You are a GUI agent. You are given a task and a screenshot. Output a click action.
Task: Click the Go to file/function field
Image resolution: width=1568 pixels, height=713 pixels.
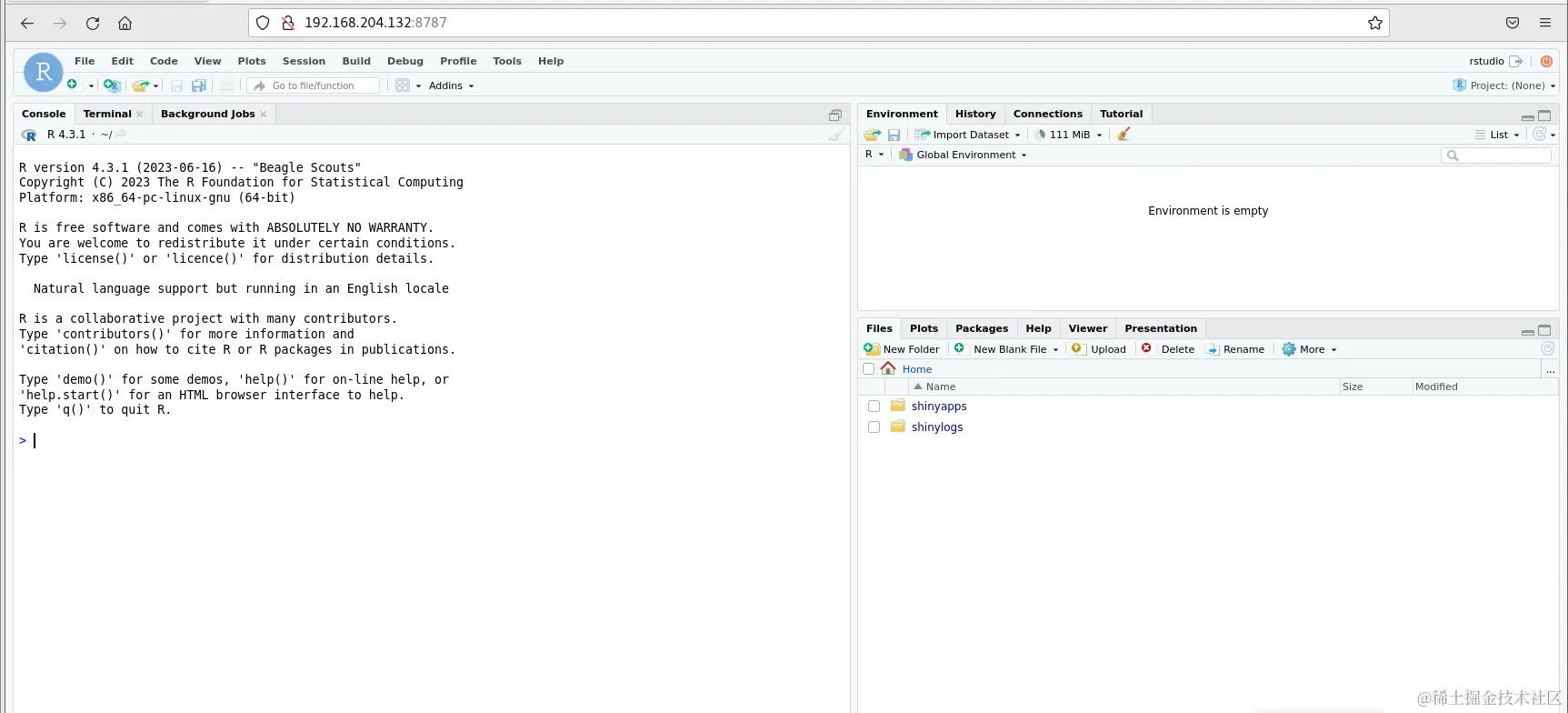314,85
